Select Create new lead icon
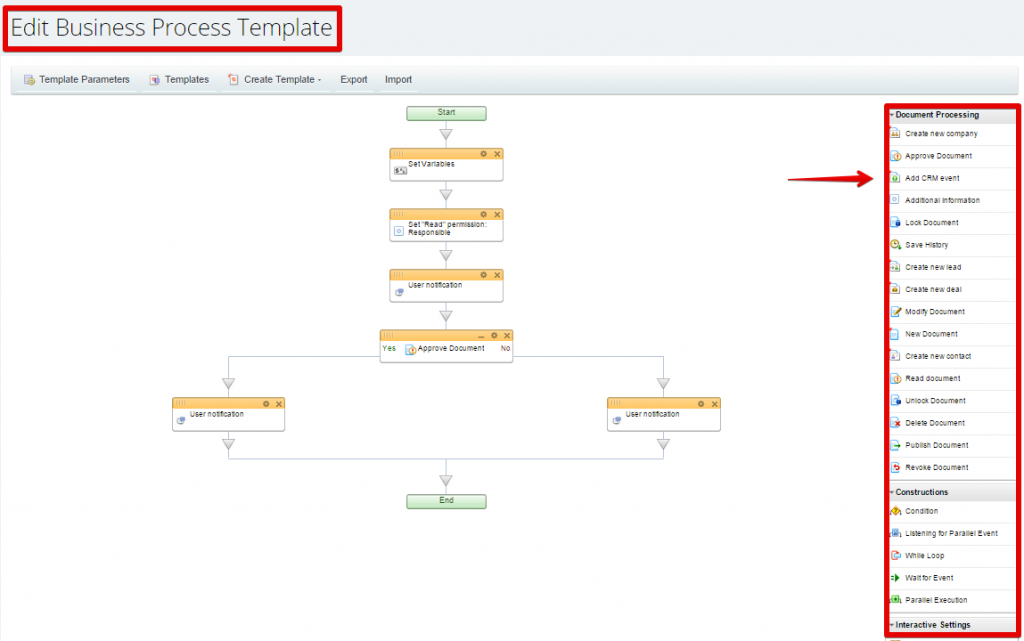The height and width of the screenshot is (641, 1024). [895, 267]
